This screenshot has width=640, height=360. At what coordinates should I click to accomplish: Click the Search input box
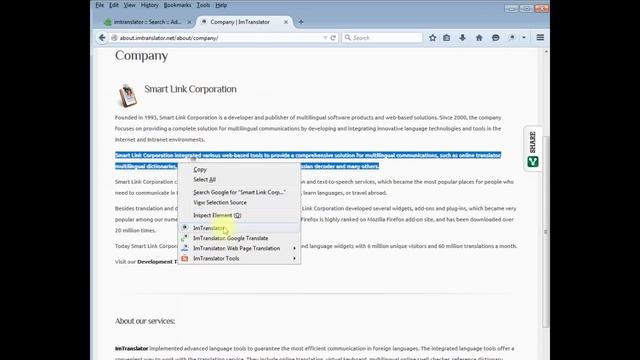tap(382, 38)
